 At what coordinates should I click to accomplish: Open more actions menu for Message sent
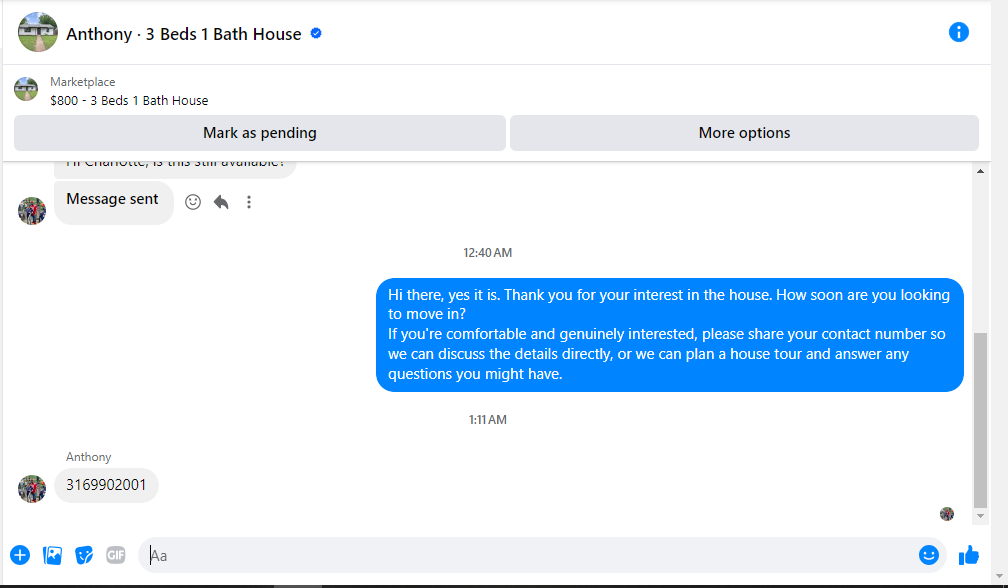[249, 202]
